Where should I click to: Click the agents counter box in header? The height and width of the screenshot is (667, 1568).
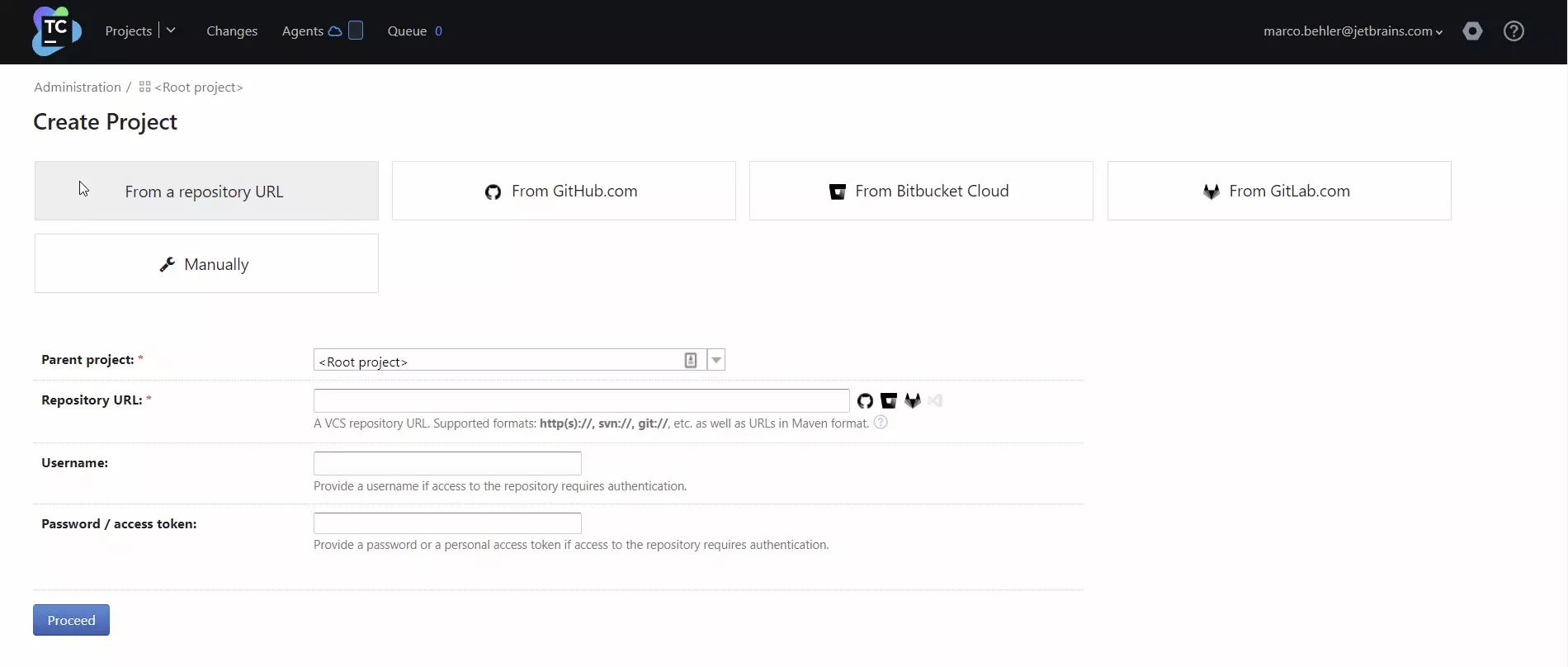tap(356, 31)
